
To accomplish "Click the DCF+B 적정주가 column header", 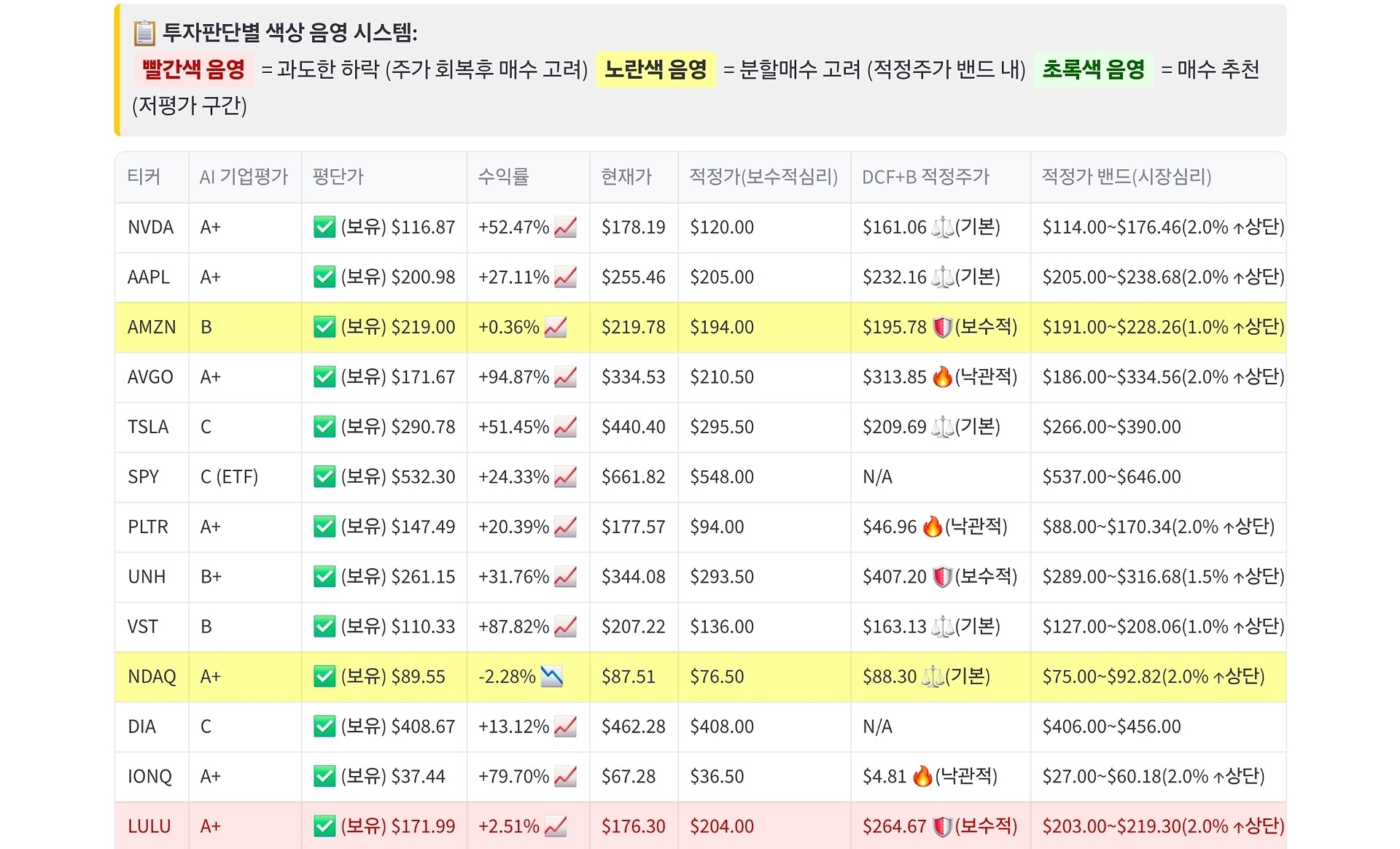I will 925,177.
